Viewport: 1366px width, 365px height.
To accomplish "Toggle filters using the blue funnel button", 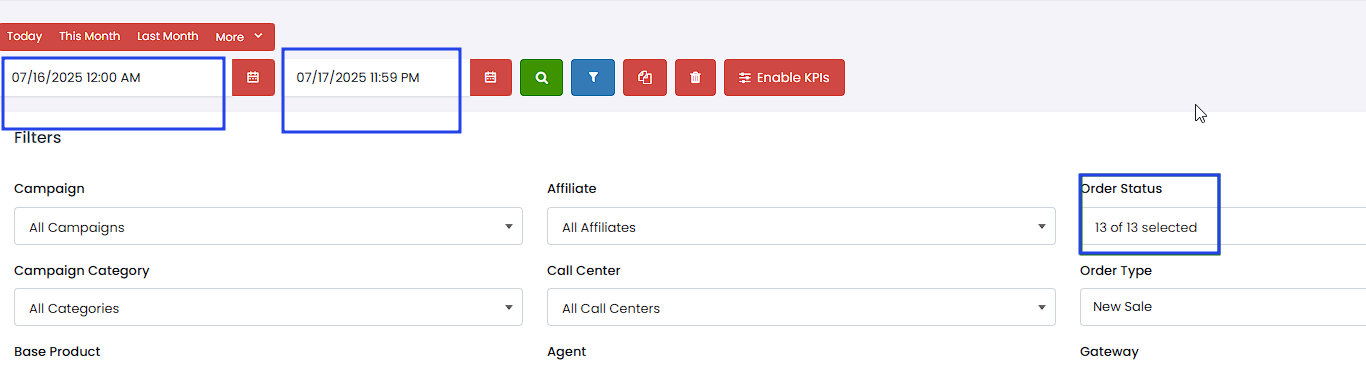I will [x=593, y=77].
